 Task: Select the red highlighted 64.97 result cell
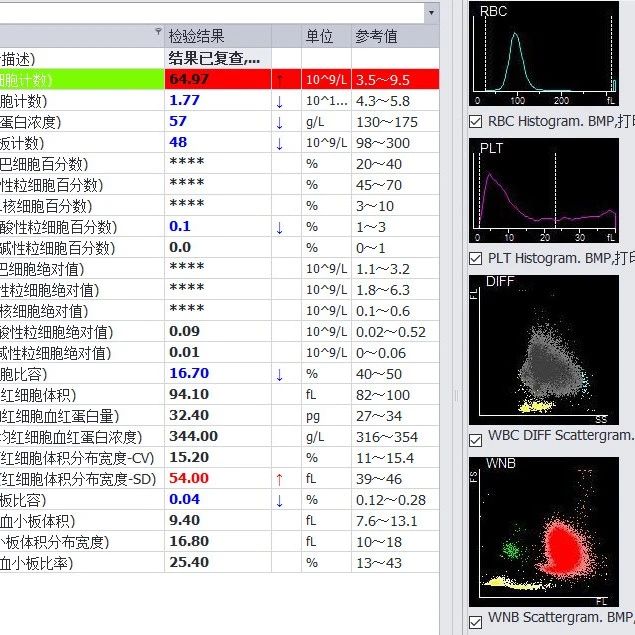217,79
